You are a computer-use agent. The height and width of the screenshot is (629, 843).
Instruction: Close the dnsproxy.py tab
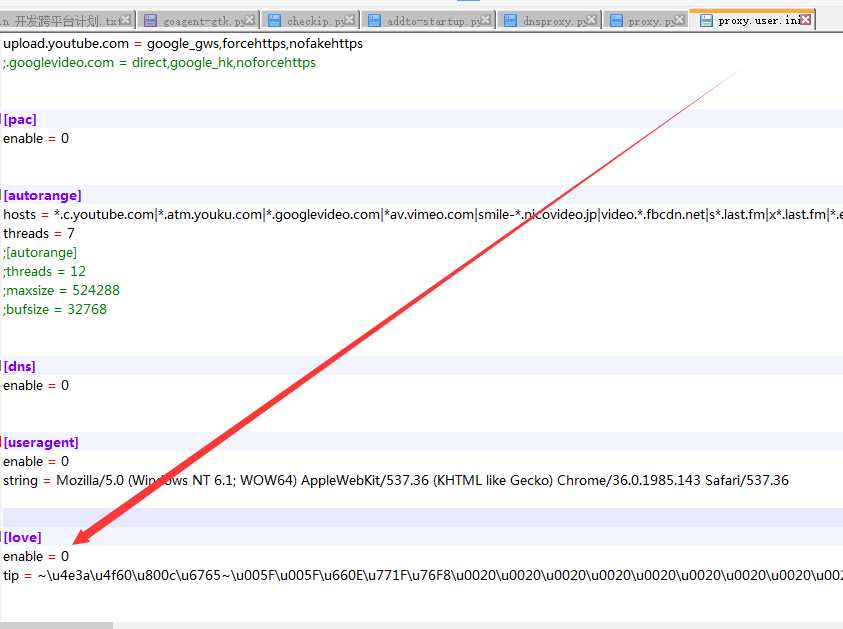(x=592, y=20)
